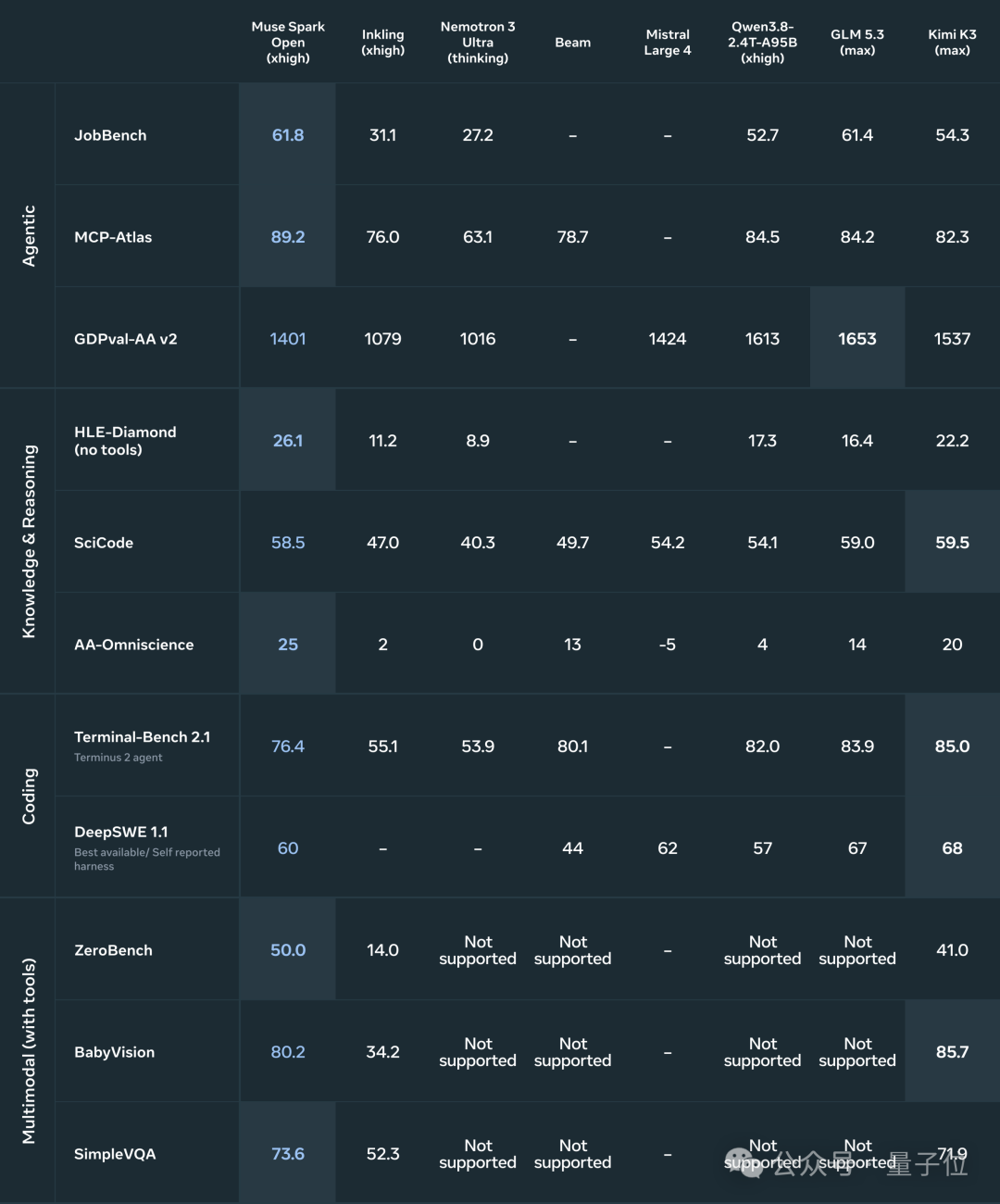Click the Agentic category side label

point(29,236)
